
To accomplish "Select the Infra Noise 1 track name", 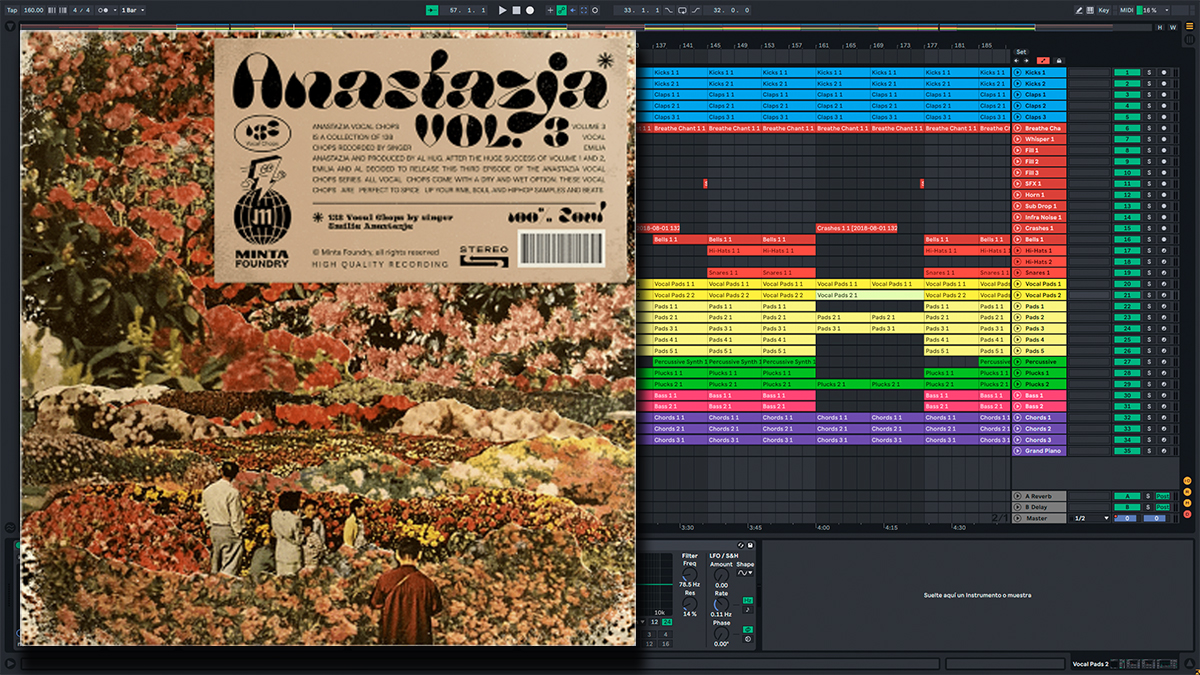I will pos(1044,217).
